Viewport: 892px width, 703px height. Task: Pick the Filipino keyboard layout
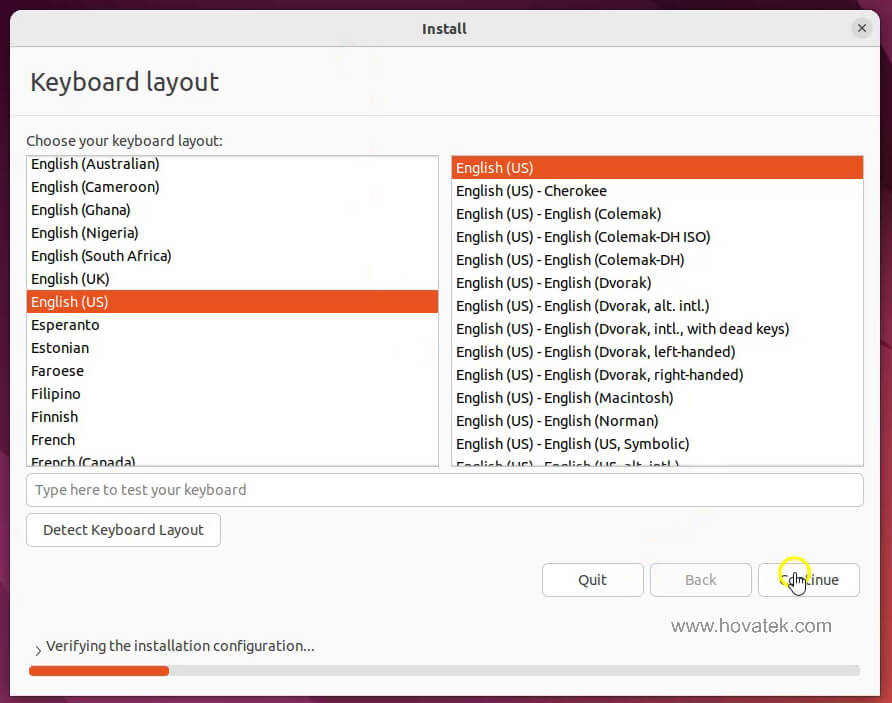(55, 393)
